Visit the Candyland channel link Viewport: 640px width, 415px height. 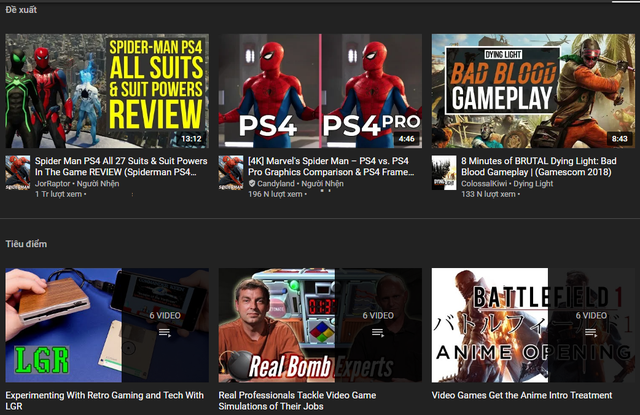click(x=276, y=184)
